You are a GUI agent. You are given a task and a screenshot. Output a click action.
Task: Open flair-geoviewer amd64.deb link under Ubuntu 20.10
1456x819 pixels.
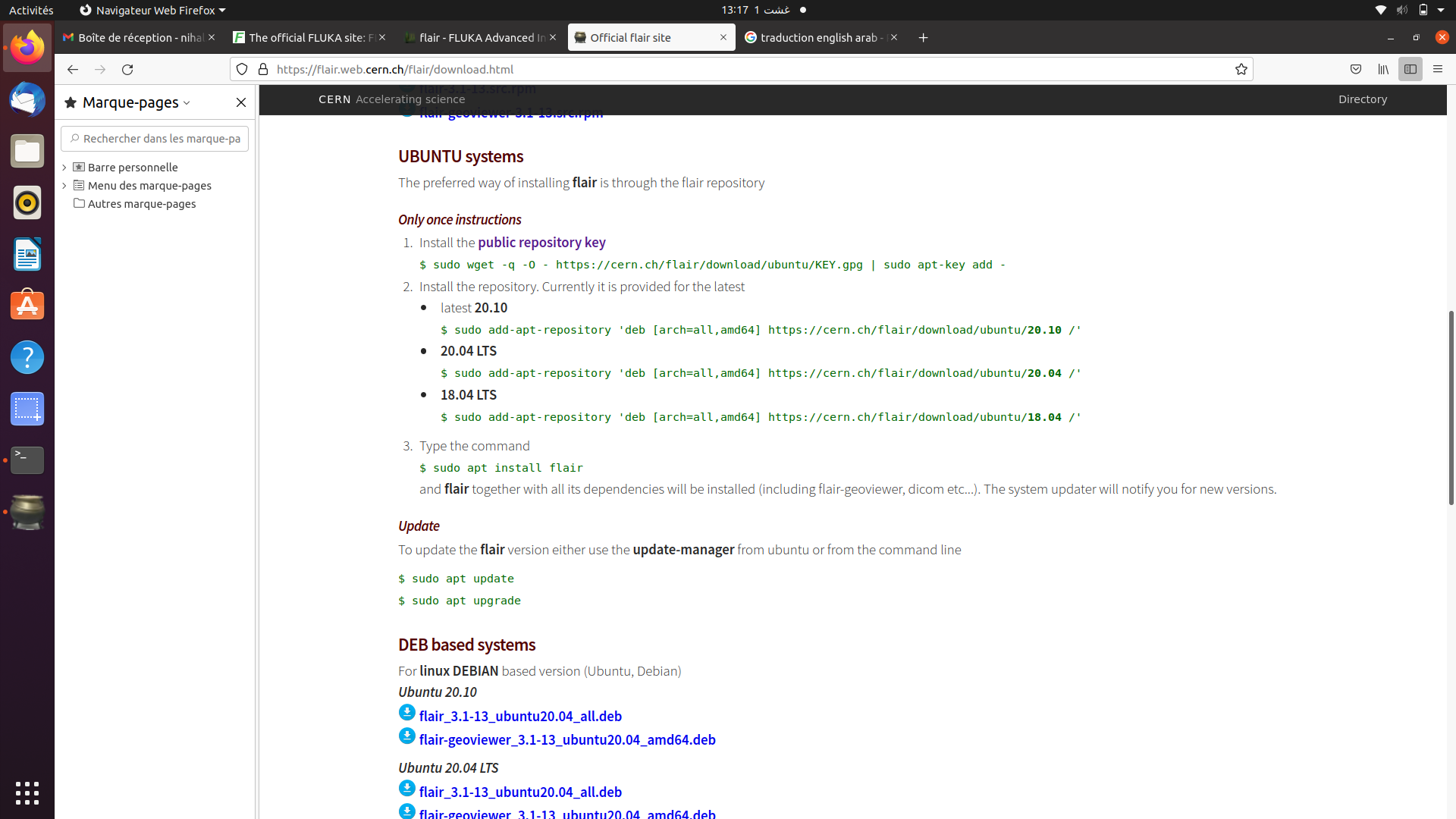[x=567, y=739]
